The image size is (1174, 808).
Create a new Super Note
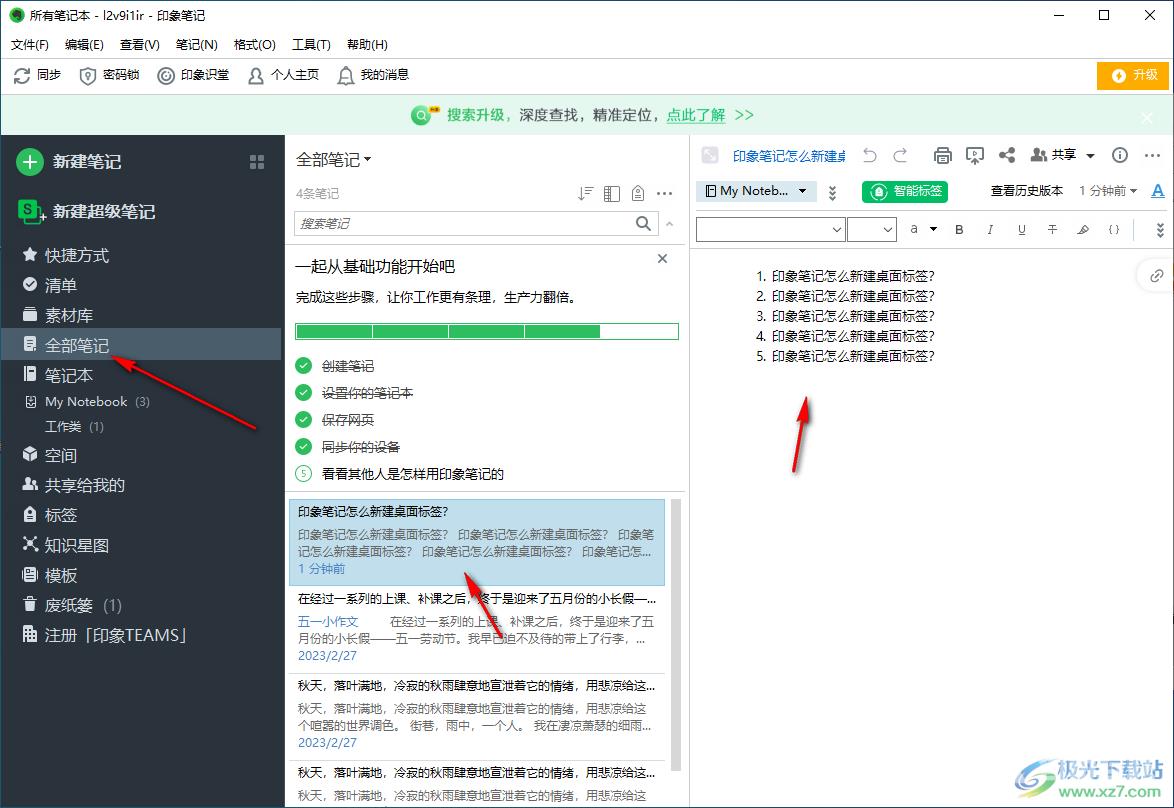click(86, 212)
